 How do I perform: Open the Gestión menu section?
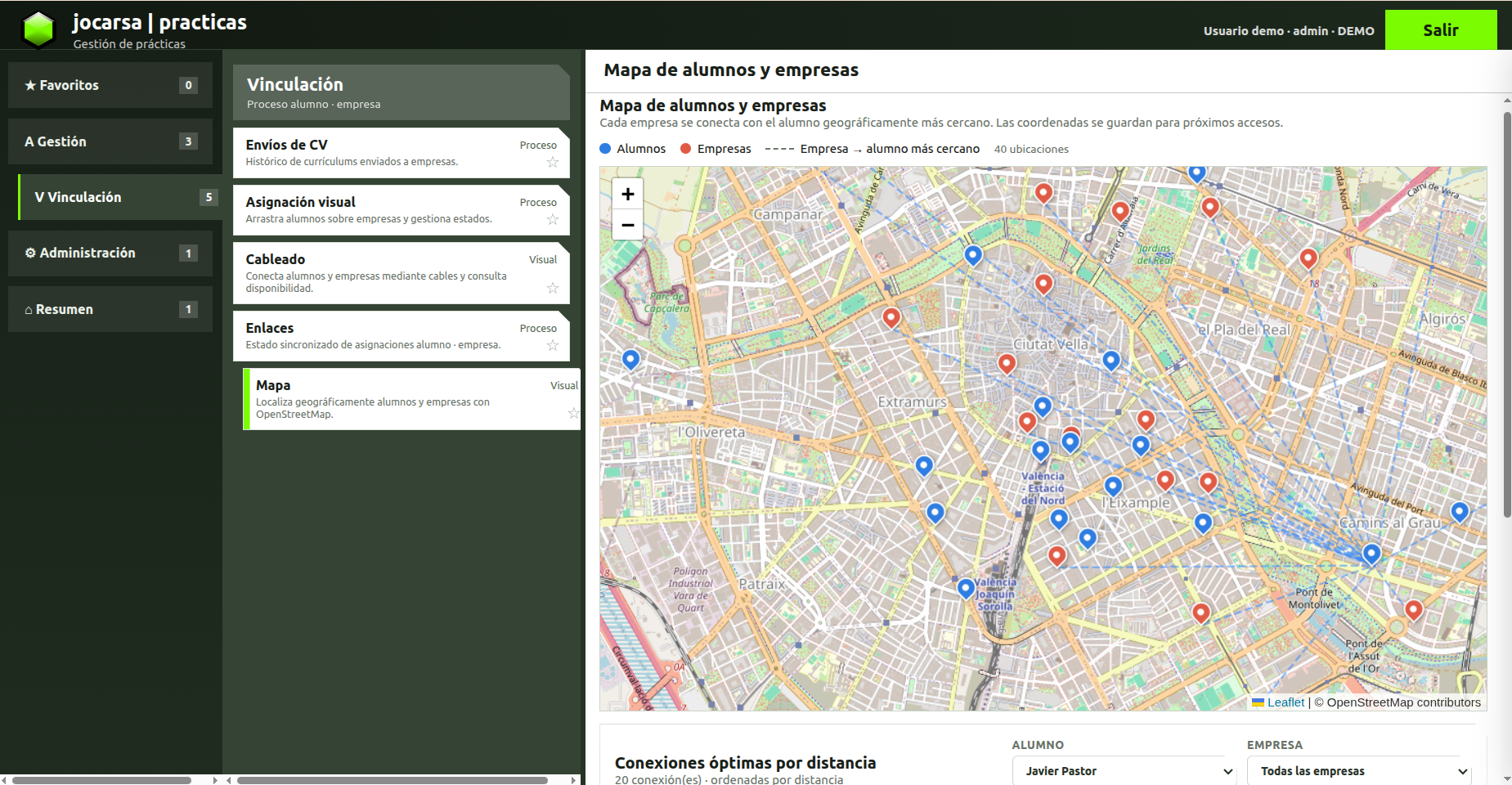[x=110, y=141]
